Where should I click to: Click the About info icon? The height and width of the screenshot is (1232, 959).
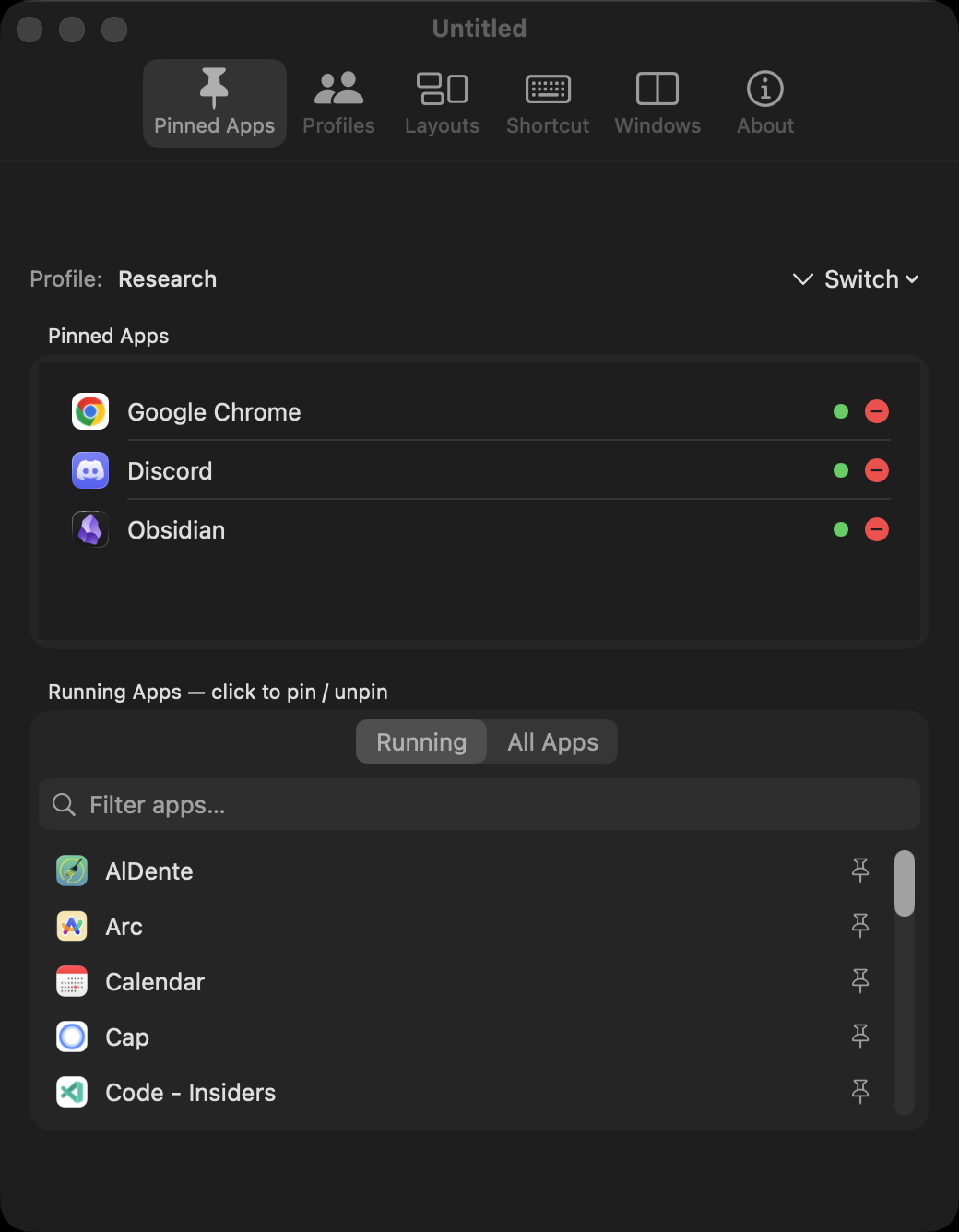764,89
